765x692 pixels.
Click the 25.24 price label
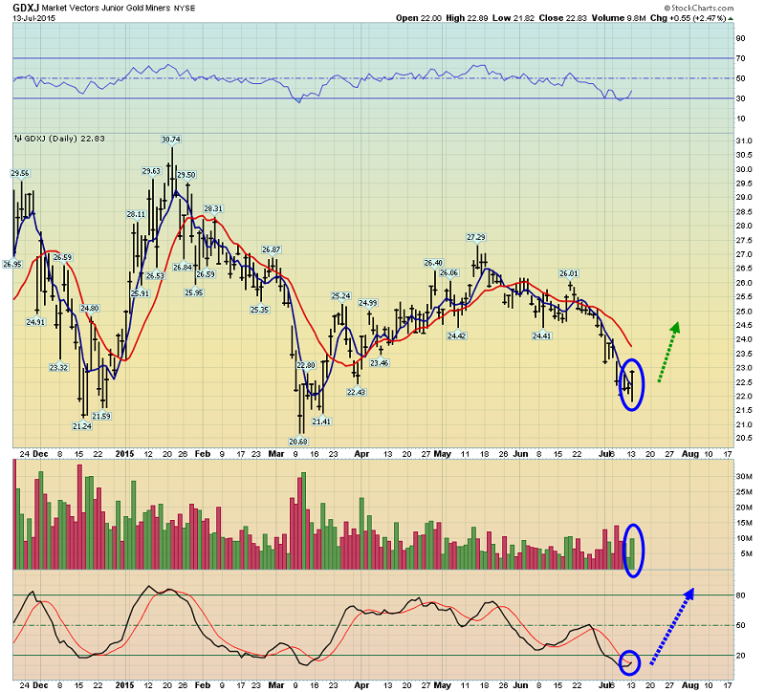pos(341,296)
